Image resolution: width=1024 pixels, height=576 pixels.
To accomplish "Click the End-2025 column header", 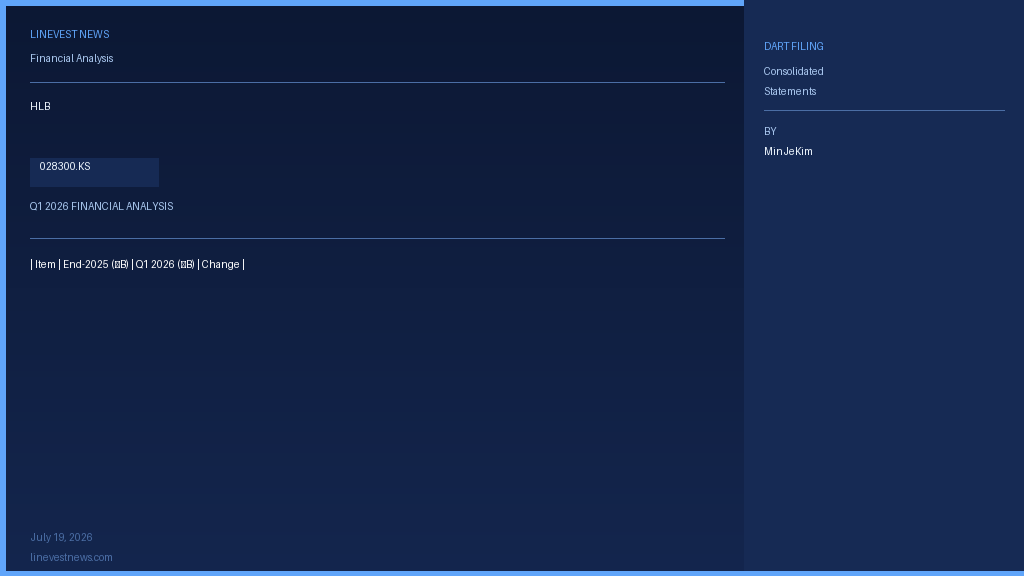I will point(95,264).
